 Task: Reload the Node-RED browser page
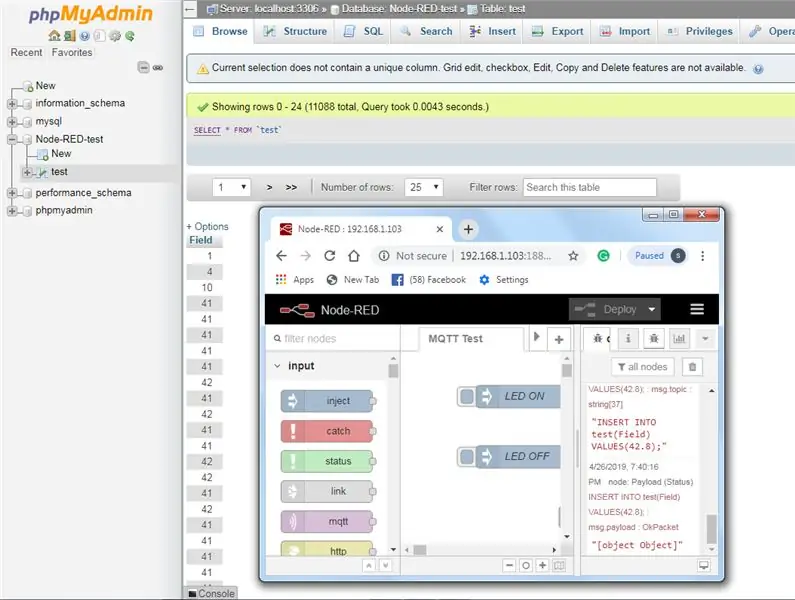tap(330, 256)
